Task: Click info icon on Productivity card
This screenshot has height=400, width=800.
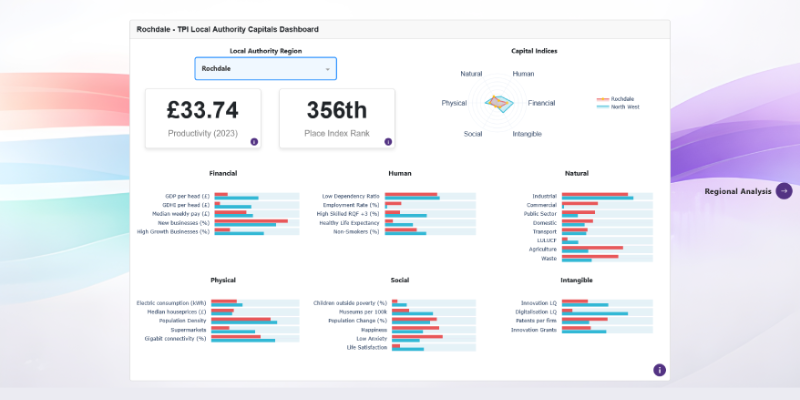Action: tap(254, 142)
